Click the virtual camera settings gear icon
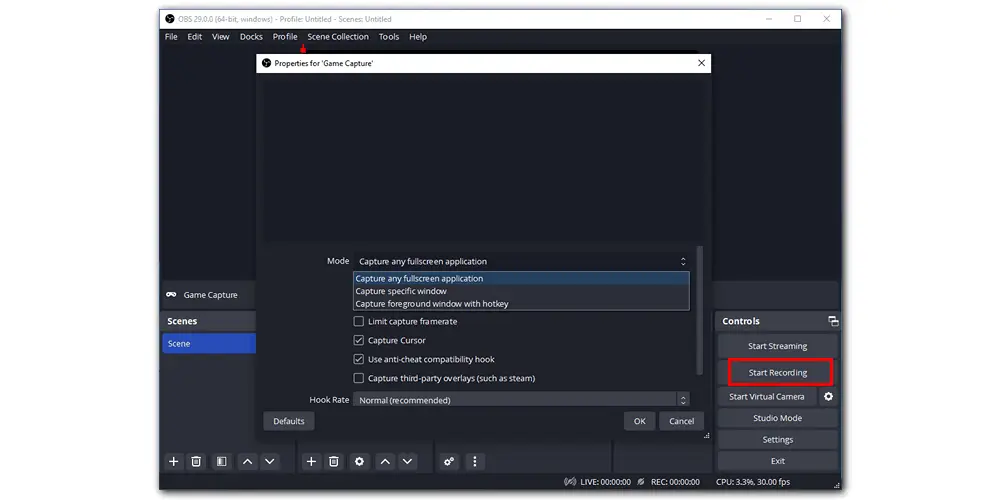The height and width of the screenshot is (500, 1000). (828, 397)
